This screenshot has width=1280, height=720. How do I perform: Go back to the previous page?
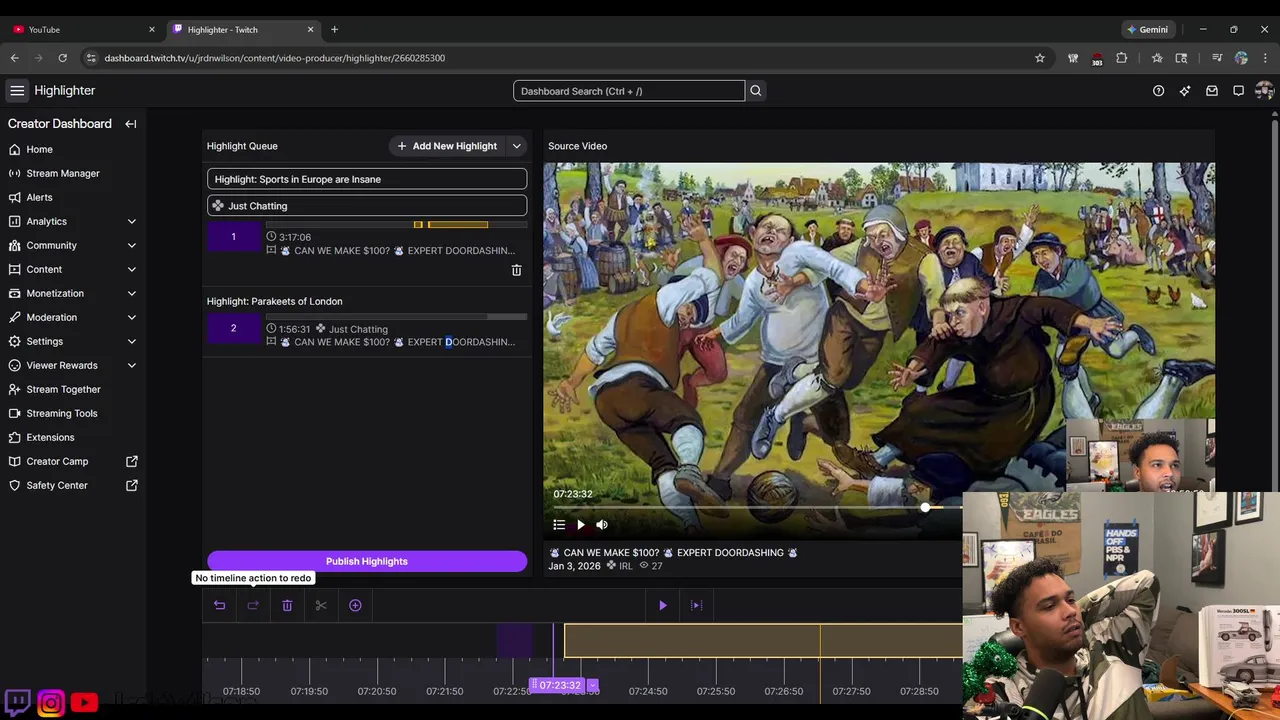click(15, 58)
